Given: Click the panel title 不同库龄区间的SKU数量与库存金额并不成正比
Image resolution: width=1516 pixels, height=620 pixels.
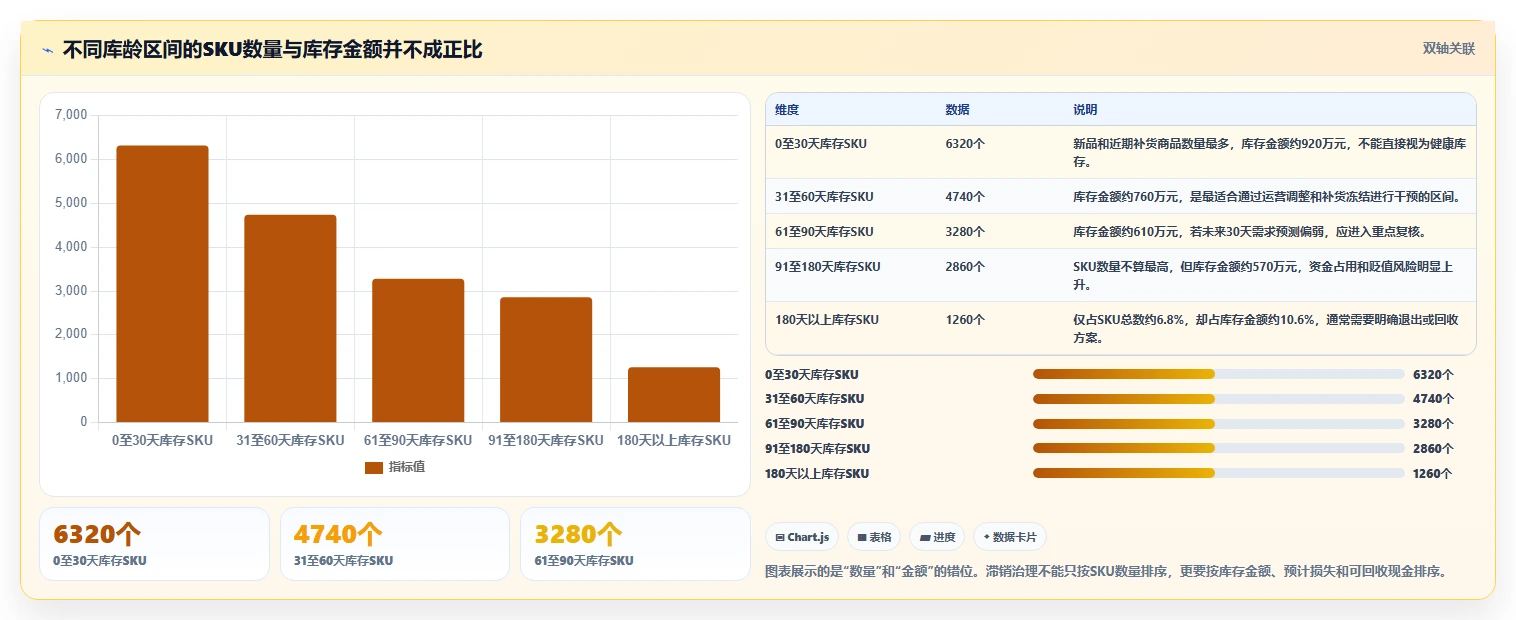Looking at the screenshot, I should [272, 50].
